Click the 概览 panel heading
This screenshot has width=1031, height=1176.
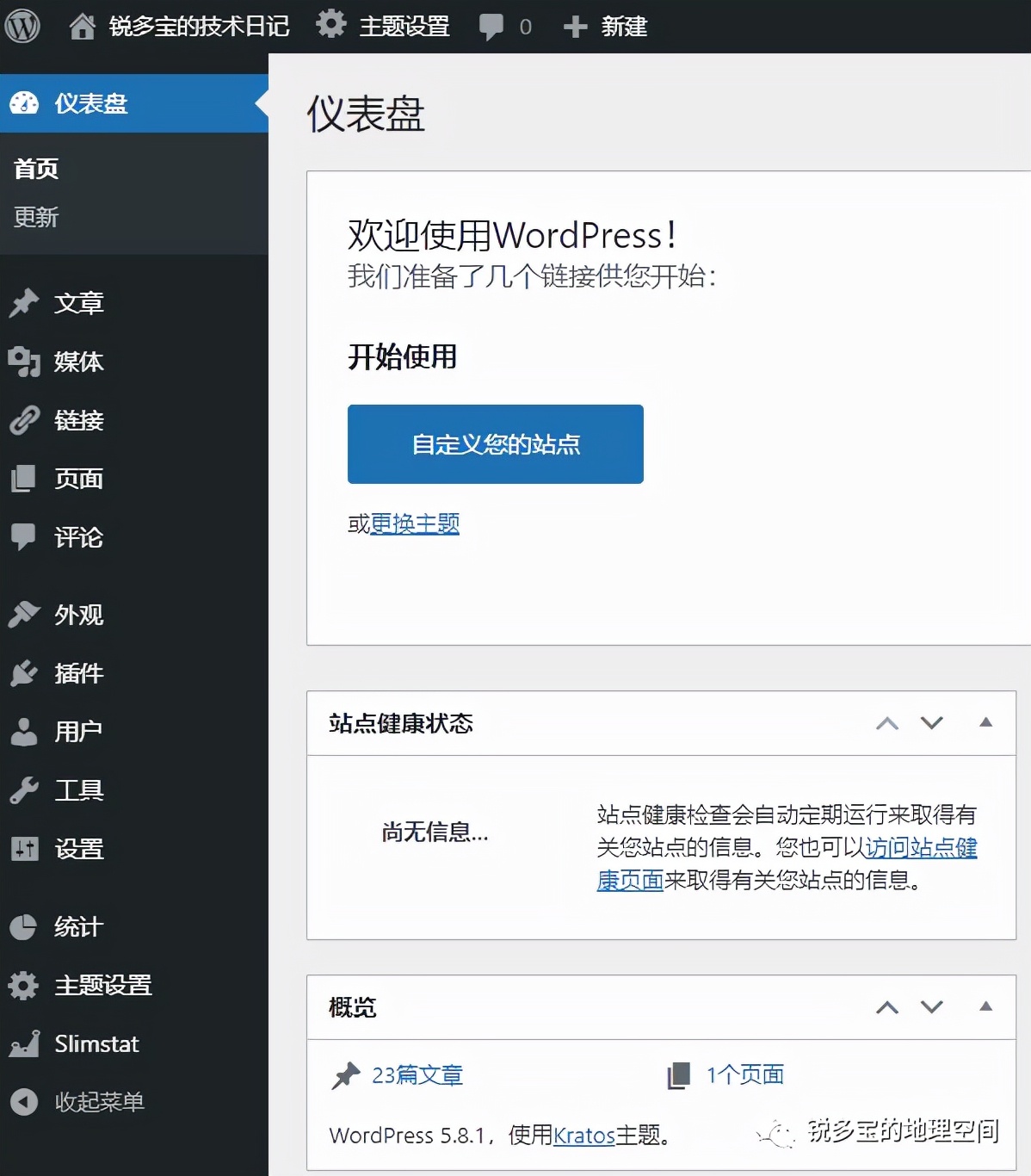(x=353, y=1007)
